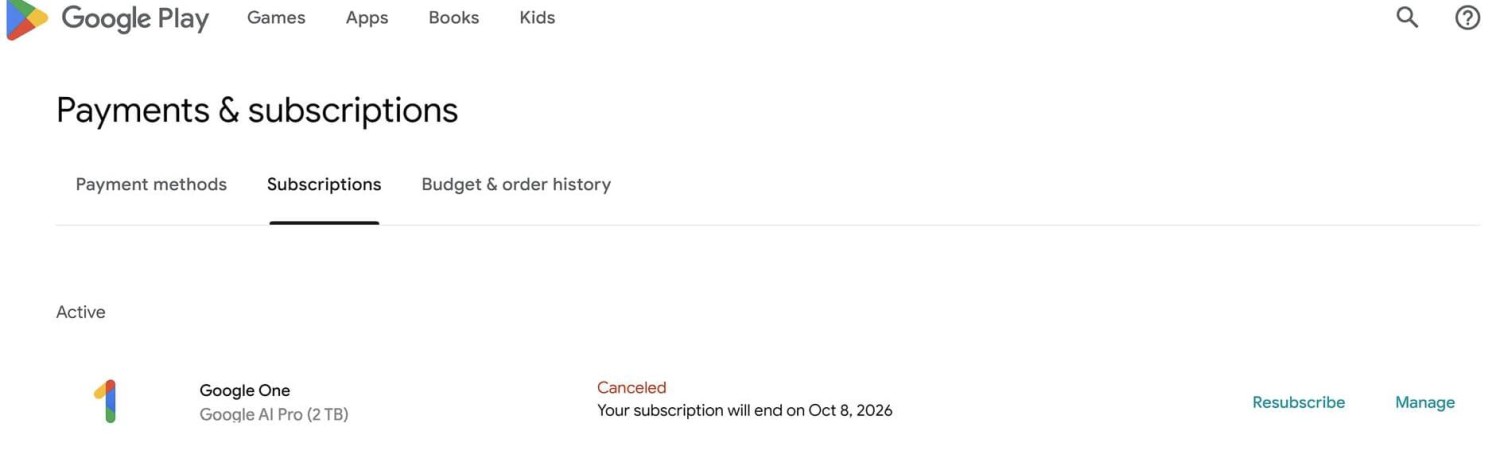
Task: Switch to the Payment methods tab
Action: click(x=151, y=184)
